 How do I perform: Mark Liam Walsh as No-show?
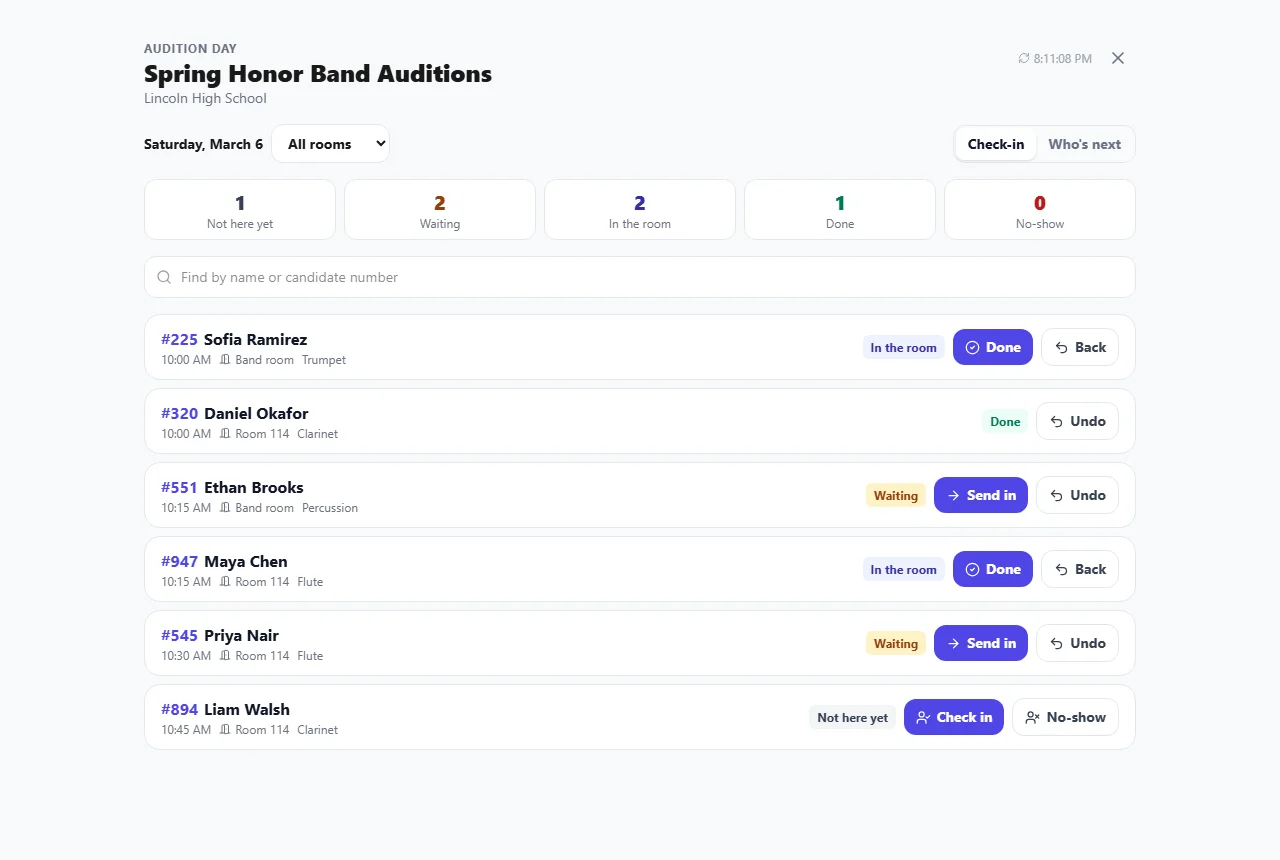[1065, 717]
